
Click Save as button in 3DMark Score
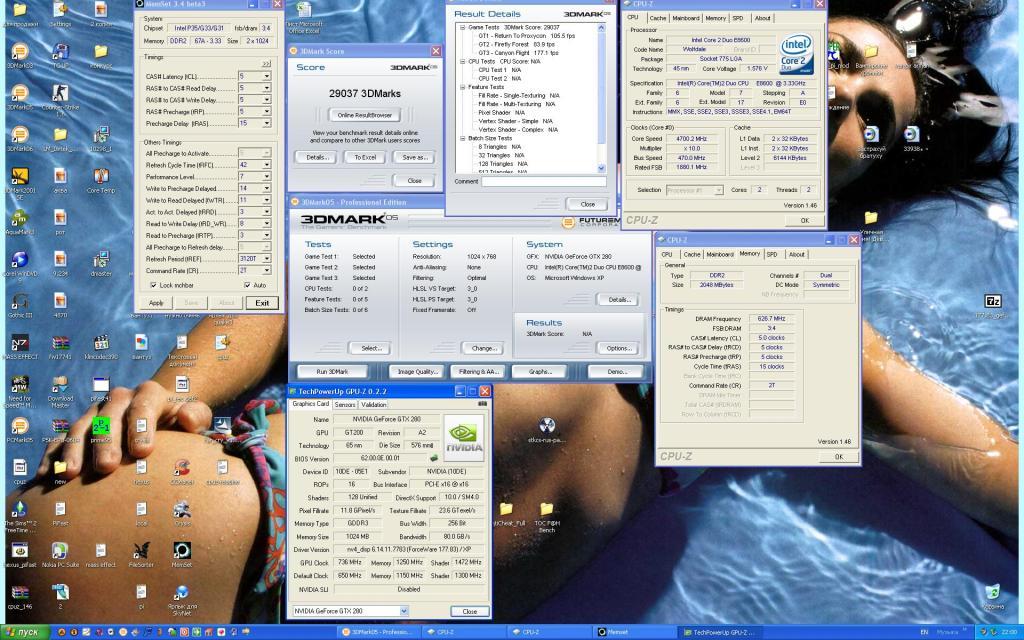point(415,157)
